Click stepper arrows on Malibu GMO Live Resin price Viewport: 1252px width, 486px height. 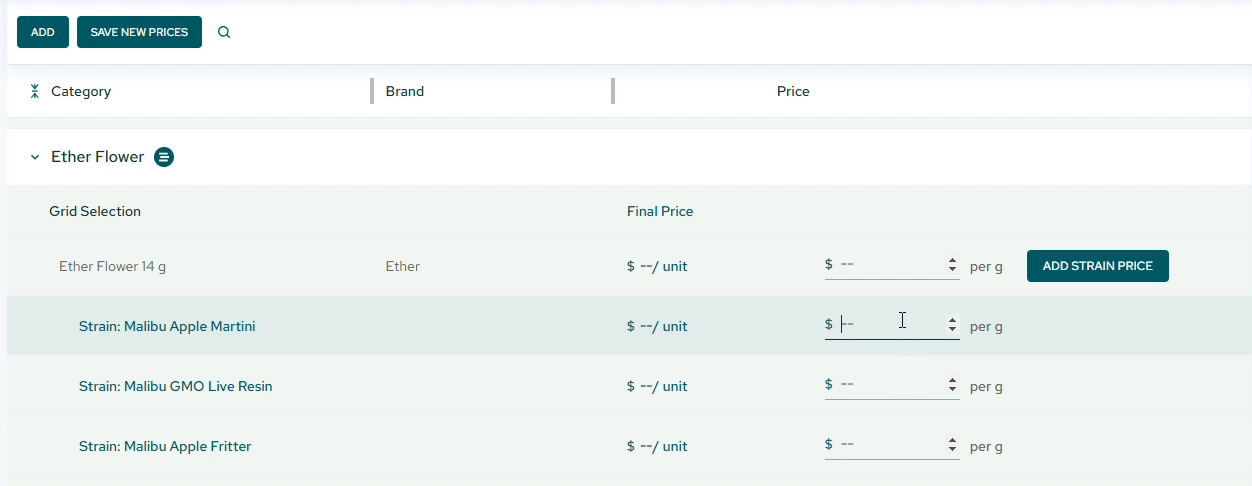pyautogui.click(x=952, y=386)
